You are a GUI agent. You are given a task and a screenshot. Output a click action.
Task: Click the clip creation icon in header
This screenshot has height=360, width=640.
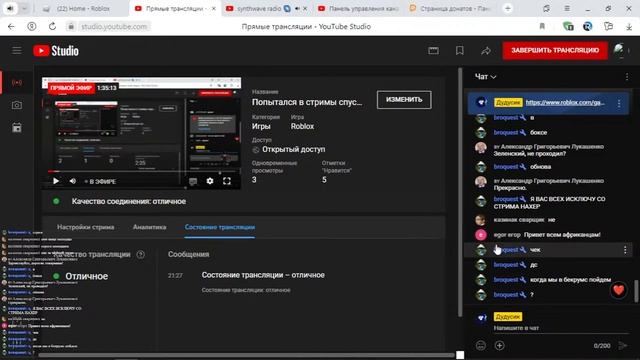pos(433,51)
